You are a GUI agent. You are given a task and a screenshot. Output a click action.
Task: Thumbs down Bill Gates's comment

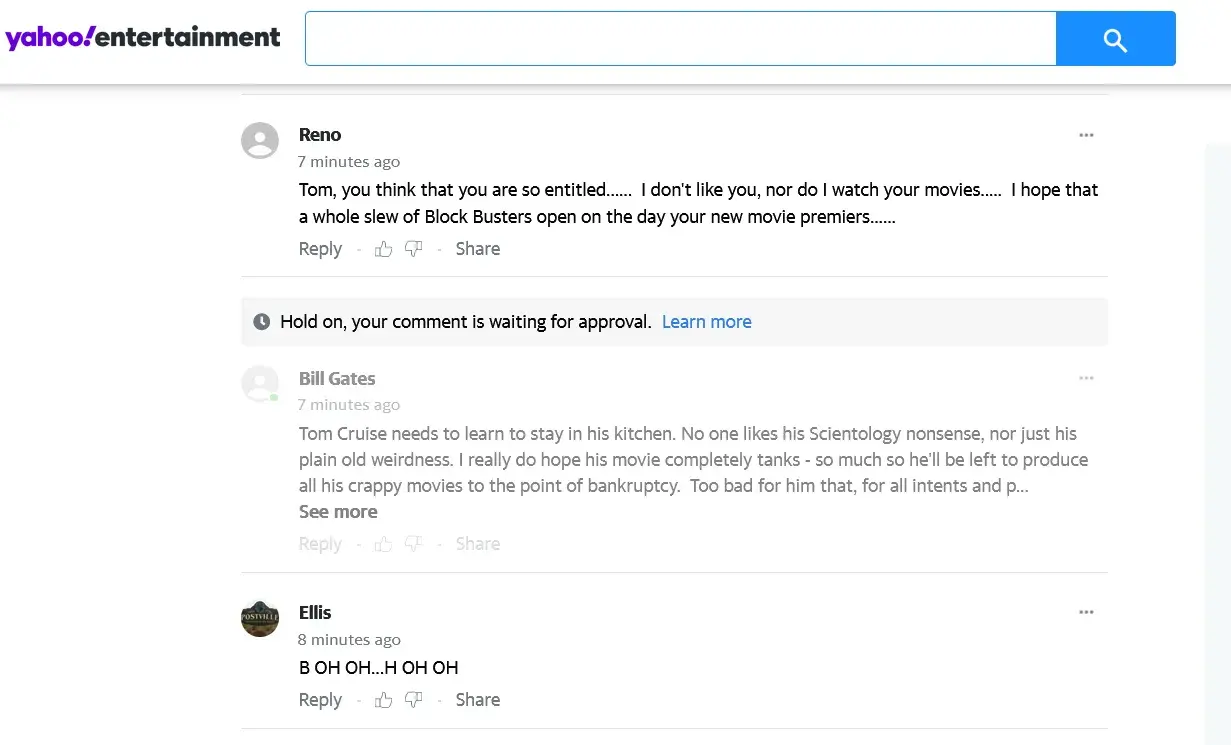413,544
